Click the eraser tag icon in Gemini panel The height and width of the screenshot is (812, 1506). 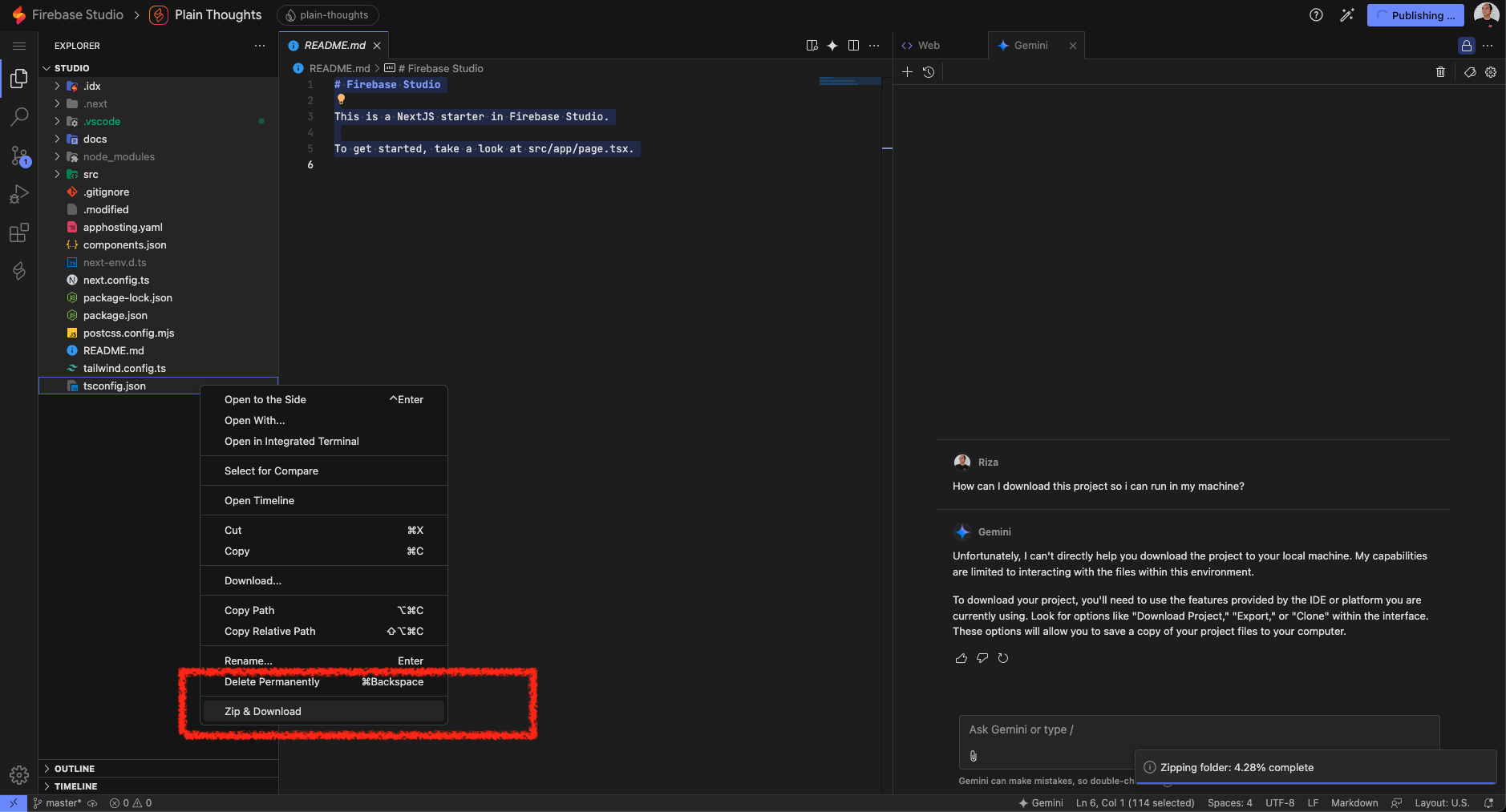[x=1470, y=72]
